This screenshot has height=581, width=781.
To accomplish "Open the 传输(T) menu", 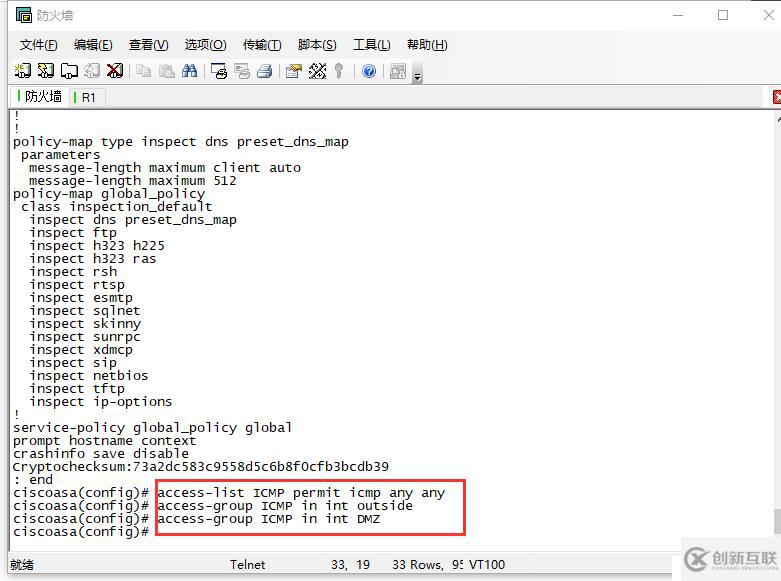I will pyautogui.click(x=262, y=45).
